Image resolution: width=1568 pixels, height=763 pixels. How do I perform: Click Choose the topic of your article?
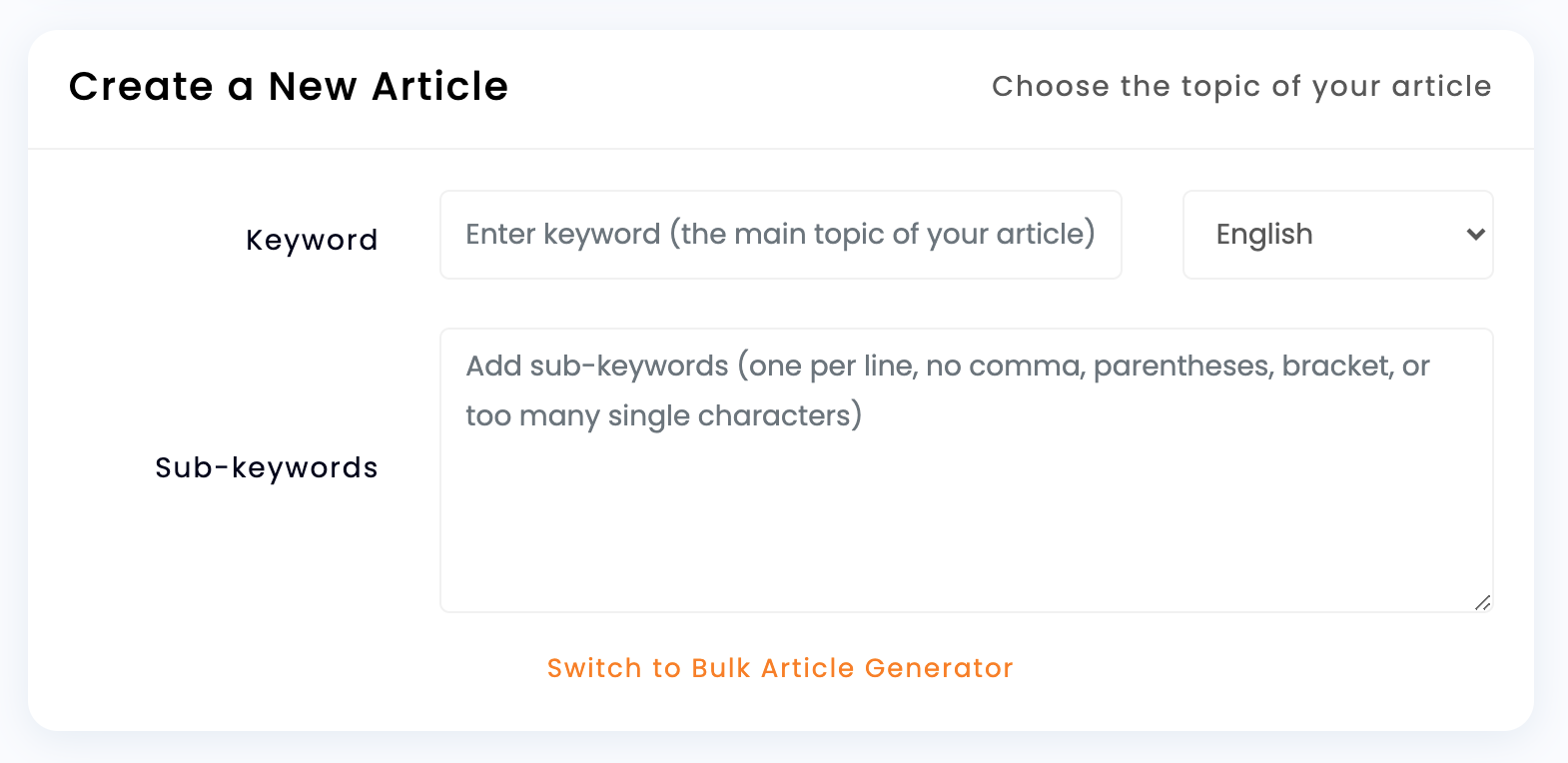click(x=1241, y=87)
